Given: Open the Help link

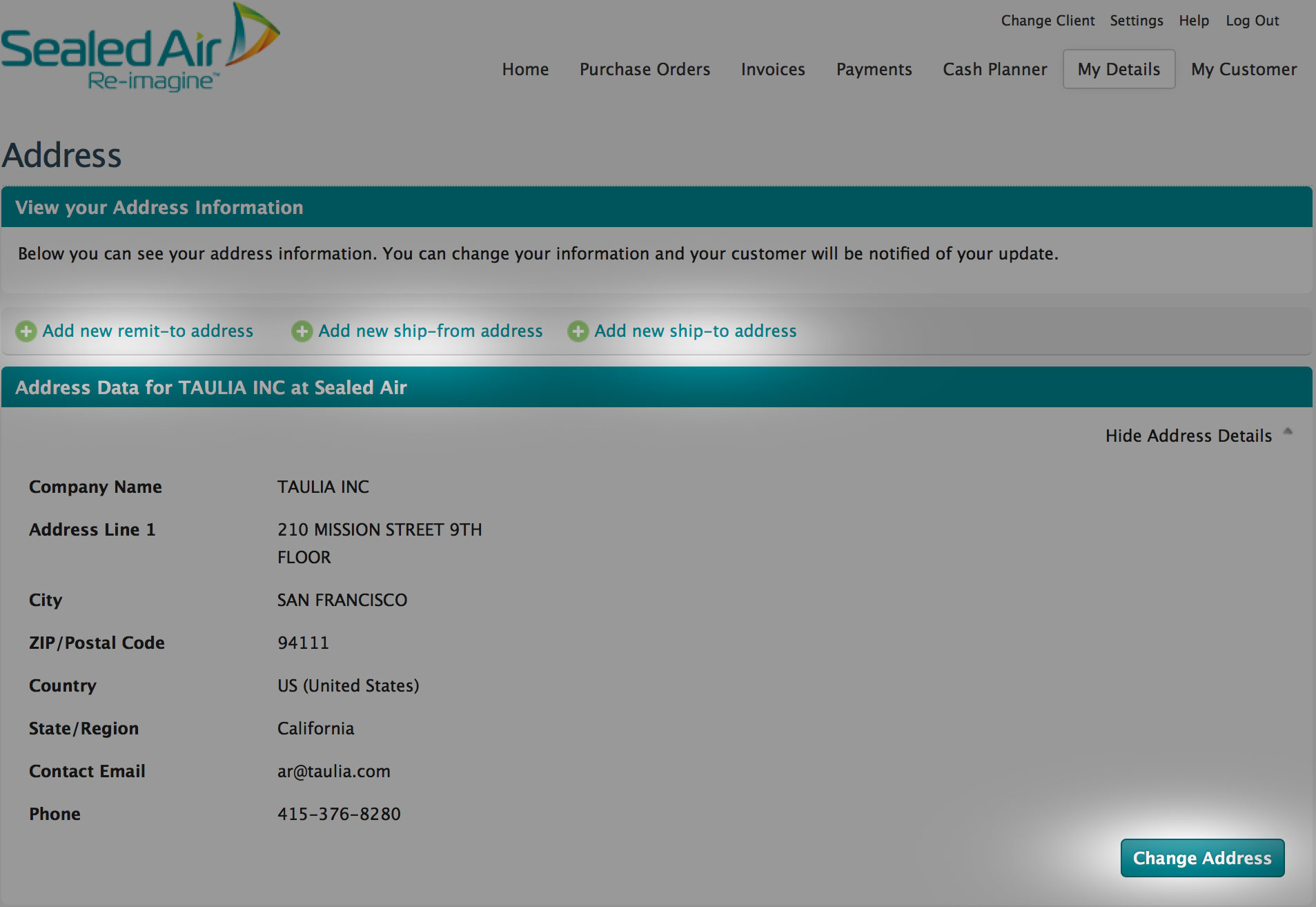Looking at the screenshot, I should tap(1194, 21).
